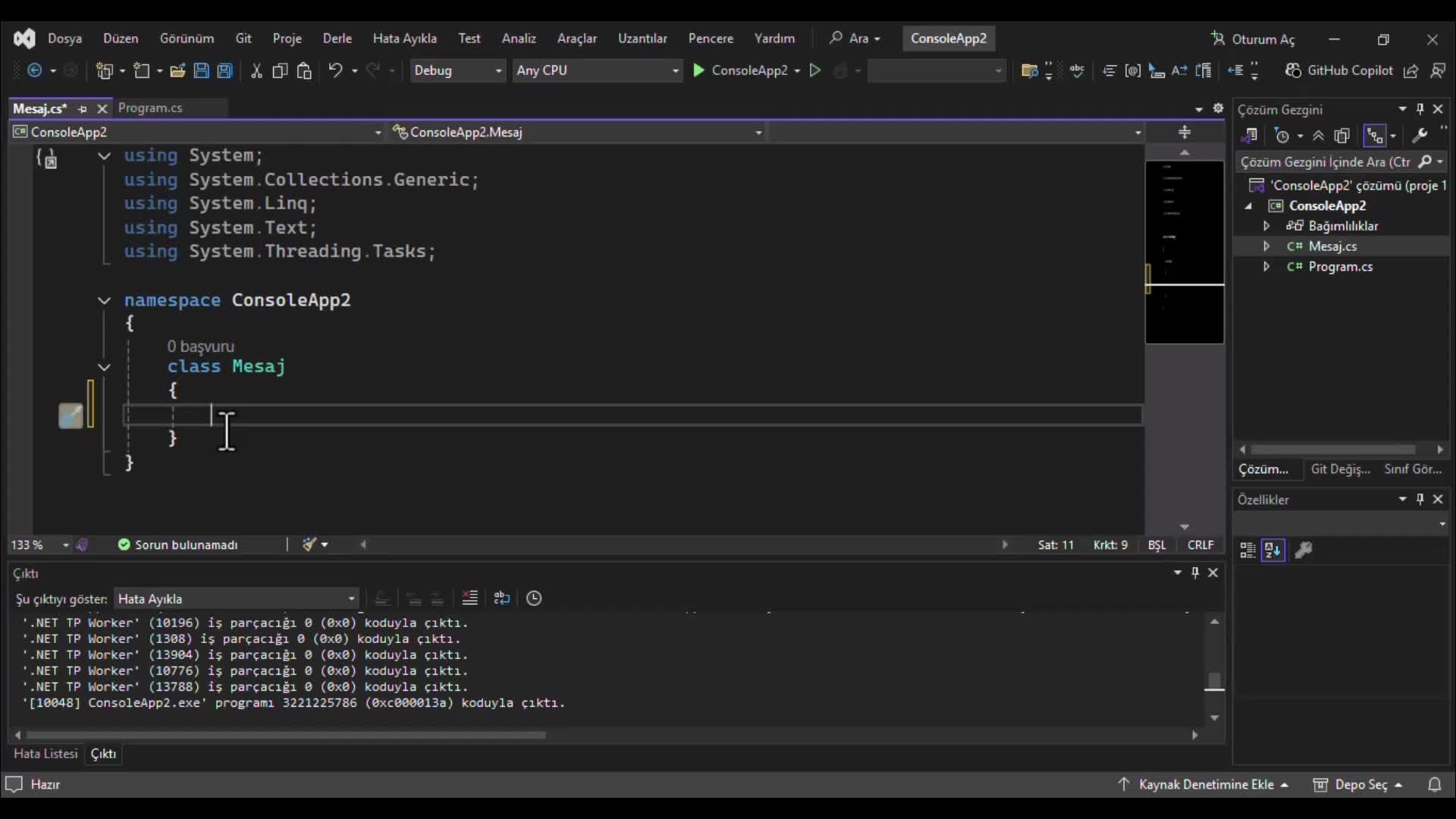The width and height of the screenshot is (1456, 819).
Task: Start without debugging using outlined play icon
Action: pyautogui.click(x=815, y=71)
